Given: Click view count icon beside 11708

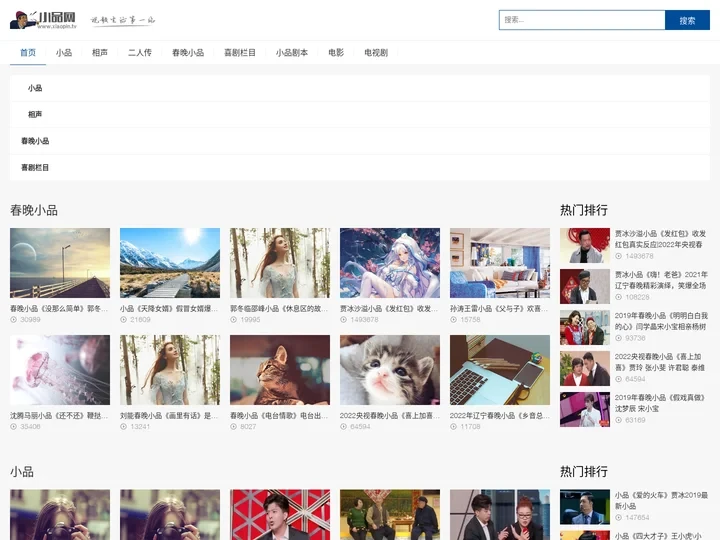Looking at the screenshot, I should pos(453,427).
